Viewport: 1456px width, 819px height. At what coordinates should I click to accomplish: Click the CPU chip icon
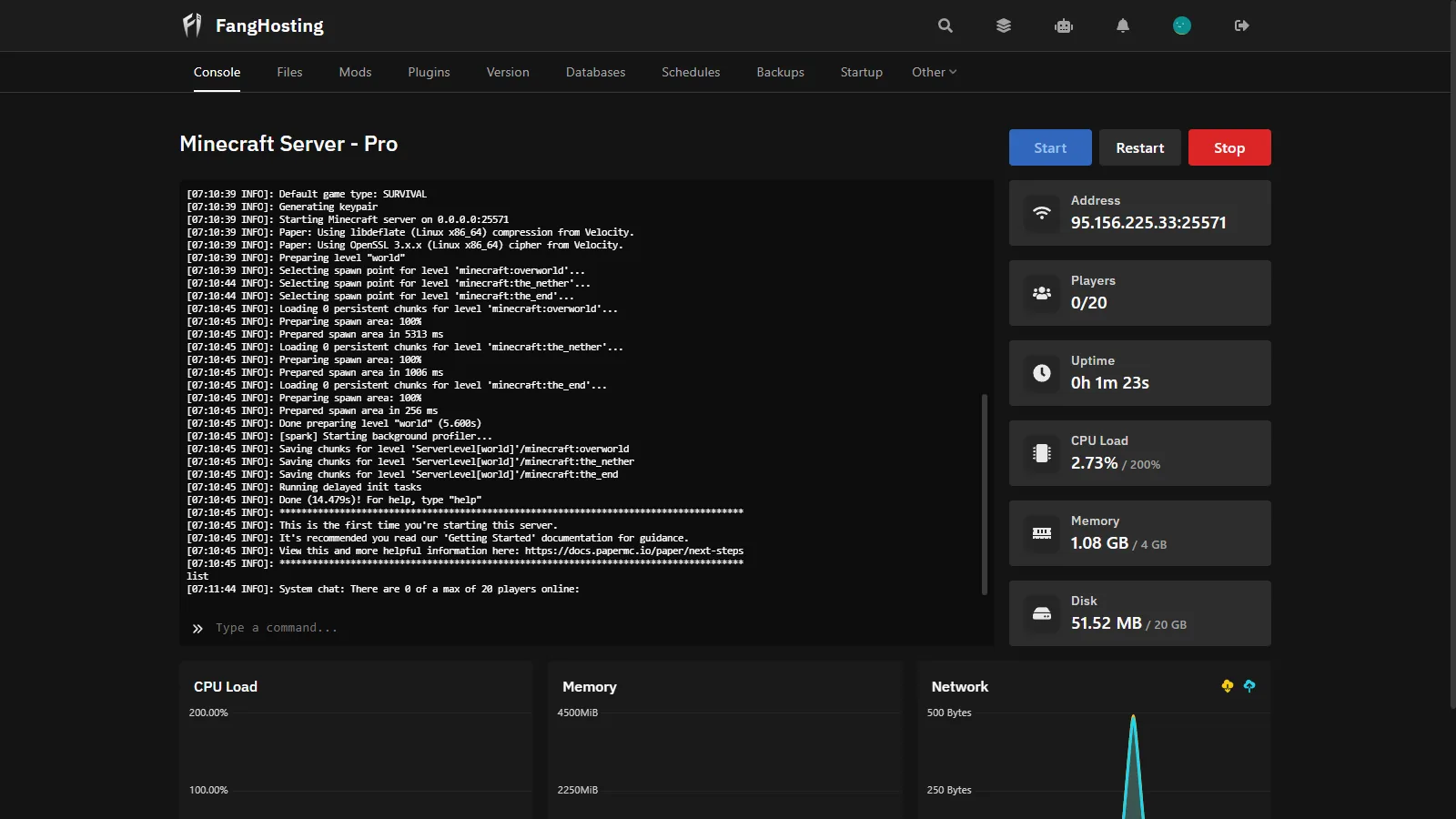pyautogui.click(x=1042, y=453)
